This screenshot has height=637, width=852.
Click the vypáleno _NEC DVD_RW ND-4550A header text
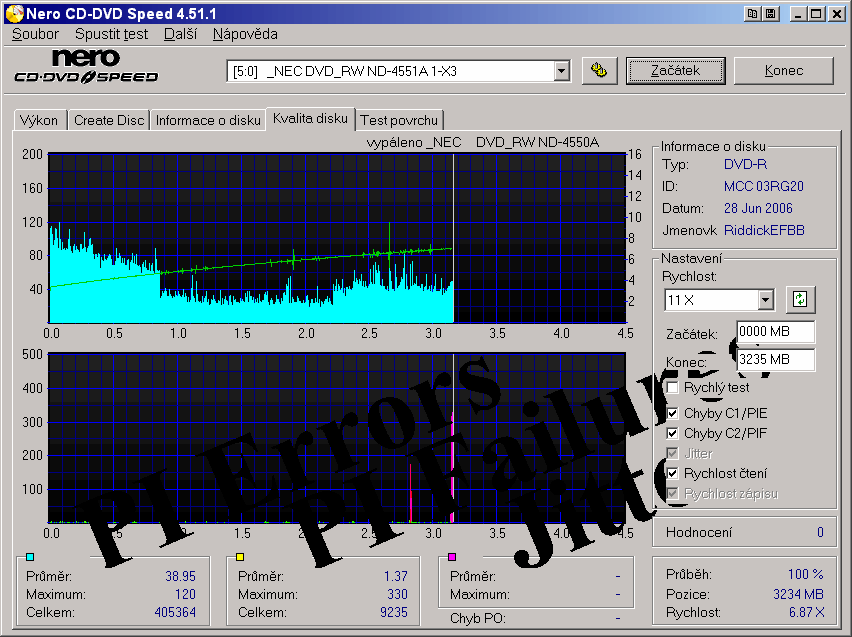[x=483, y=142]
